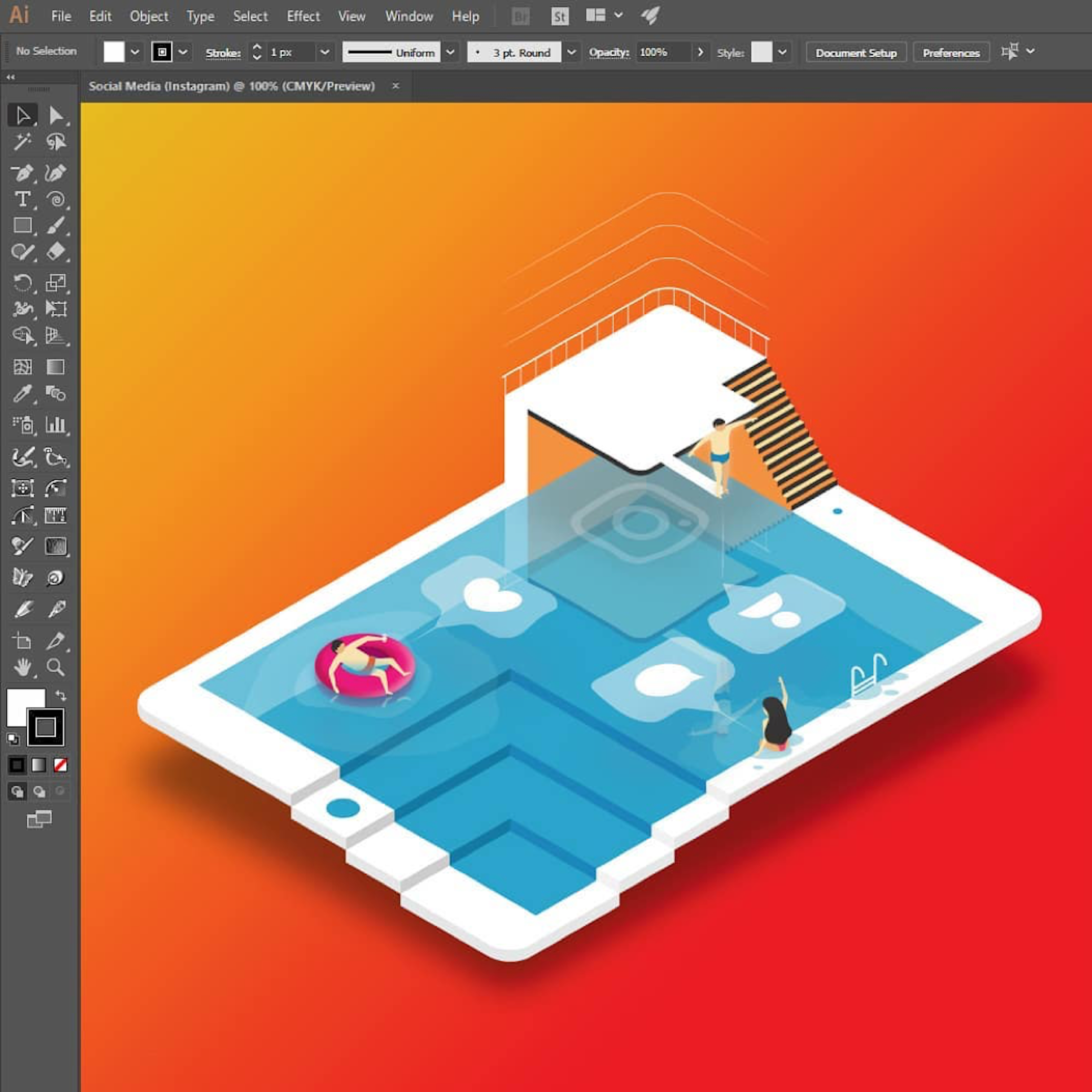Open the Style dropdown in the control bar
Image resolution: width=1092 pixels, height=1092 pixels.
click(783, 52)
